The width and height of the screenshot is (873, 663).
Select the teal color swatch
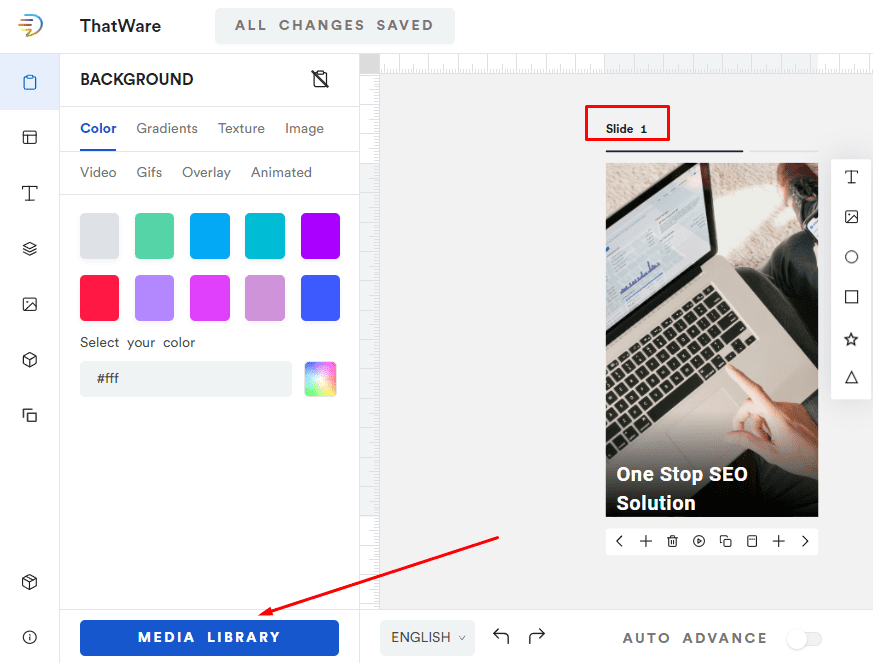click(x=265, y=236)
